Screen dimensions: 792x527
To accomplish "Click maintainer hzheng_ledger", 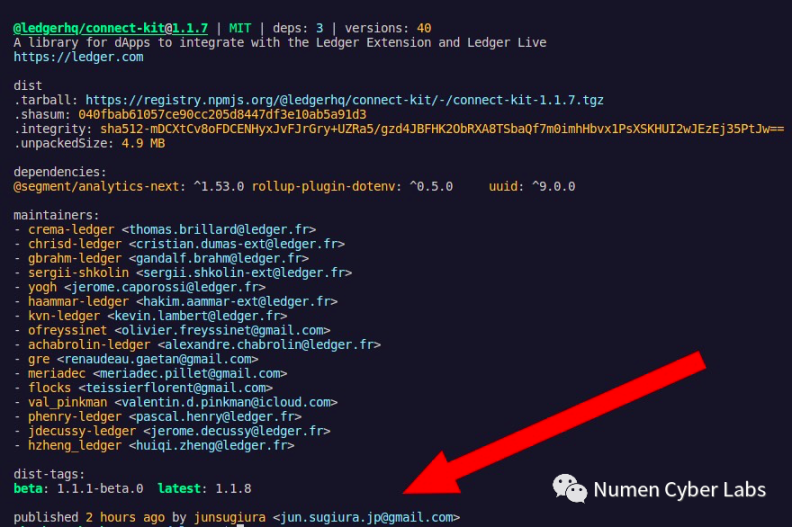I will point(75,446).
